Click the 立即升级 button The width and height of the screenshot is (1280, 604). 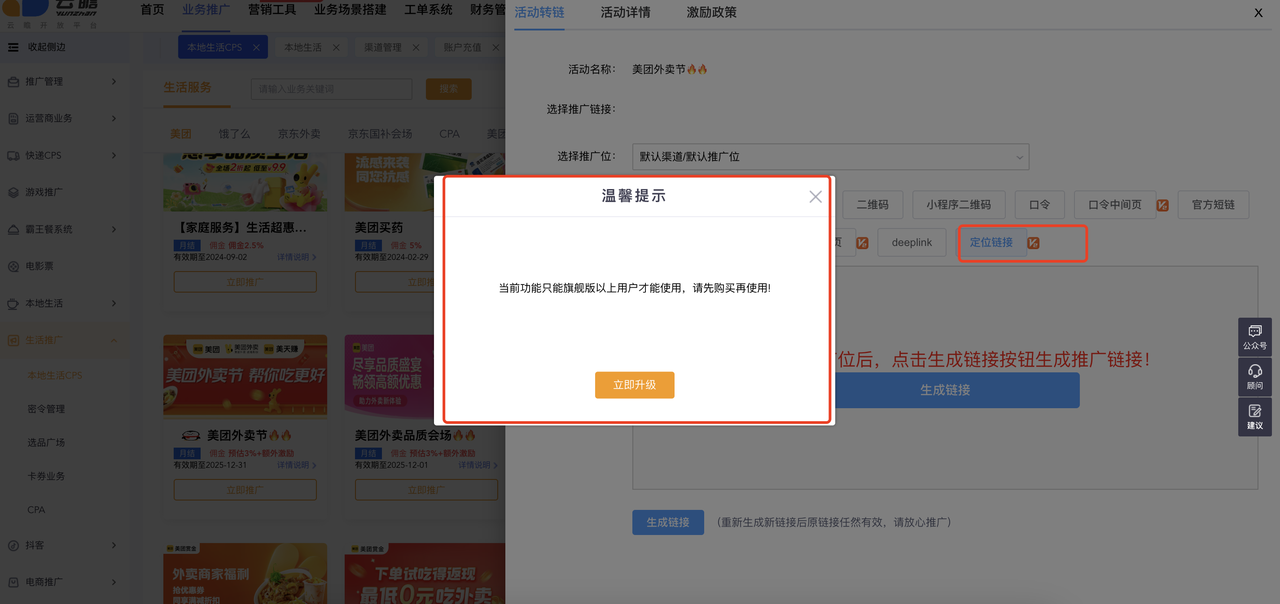coord(634,385)
